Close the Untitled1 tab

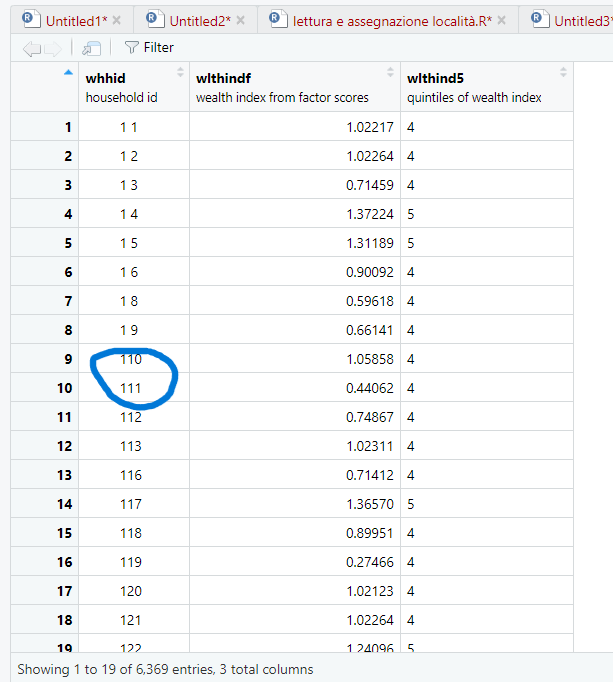(x=117, y=21)
